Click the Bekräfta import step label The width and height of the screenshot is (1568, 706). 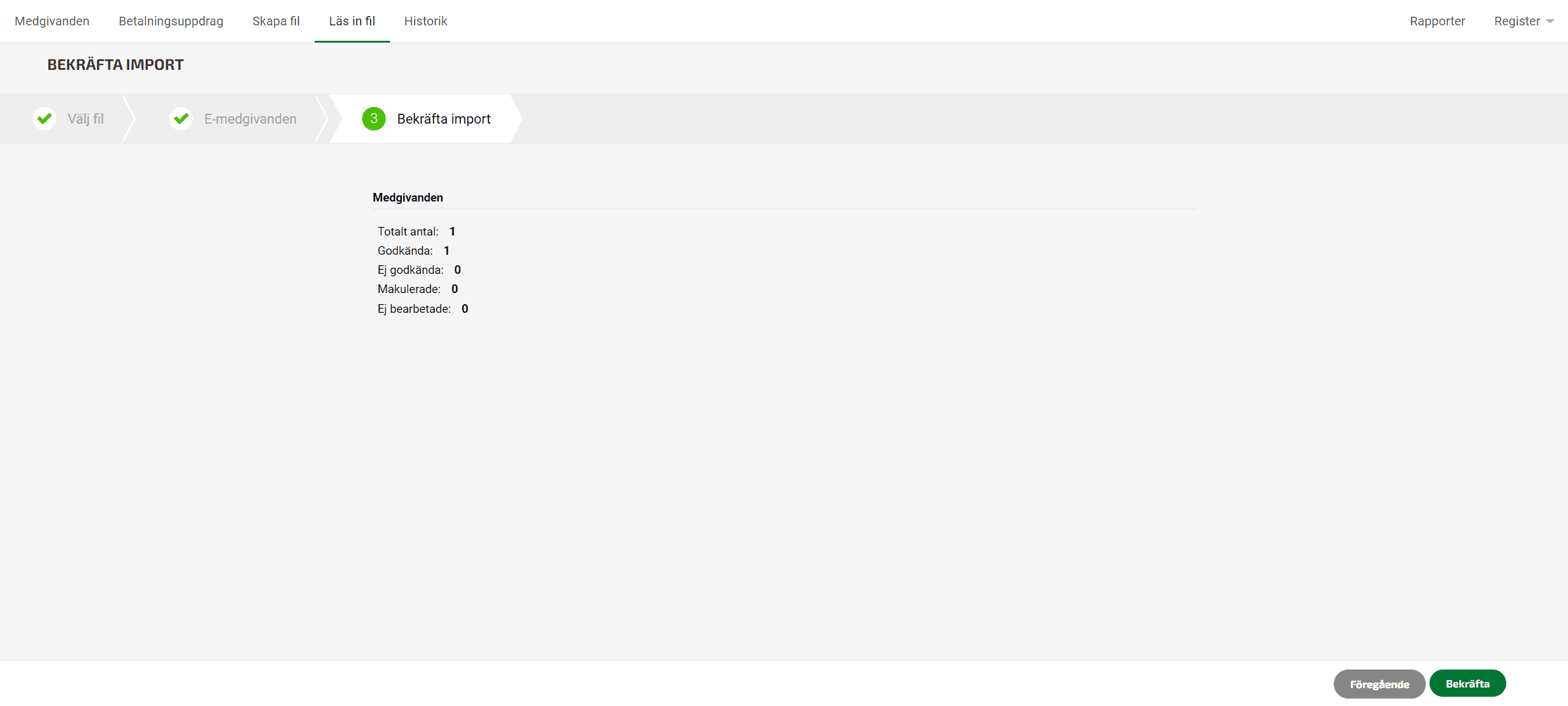pyautogui.click(x=444, y=119)
